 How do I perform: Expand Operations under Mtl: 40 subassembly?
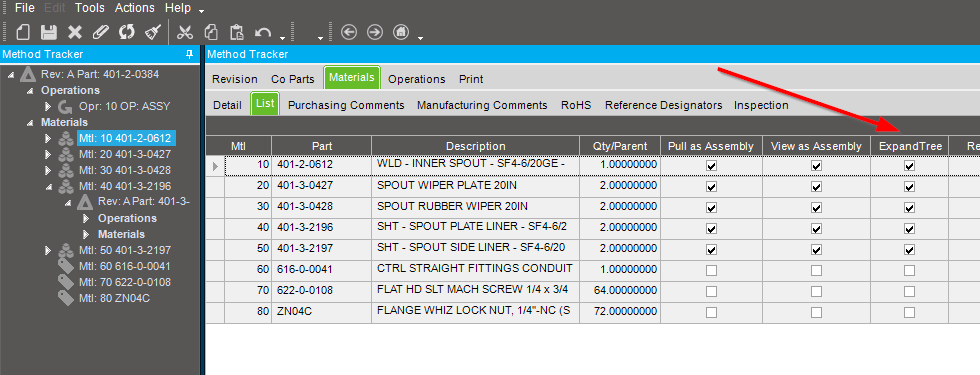(87, 218)
